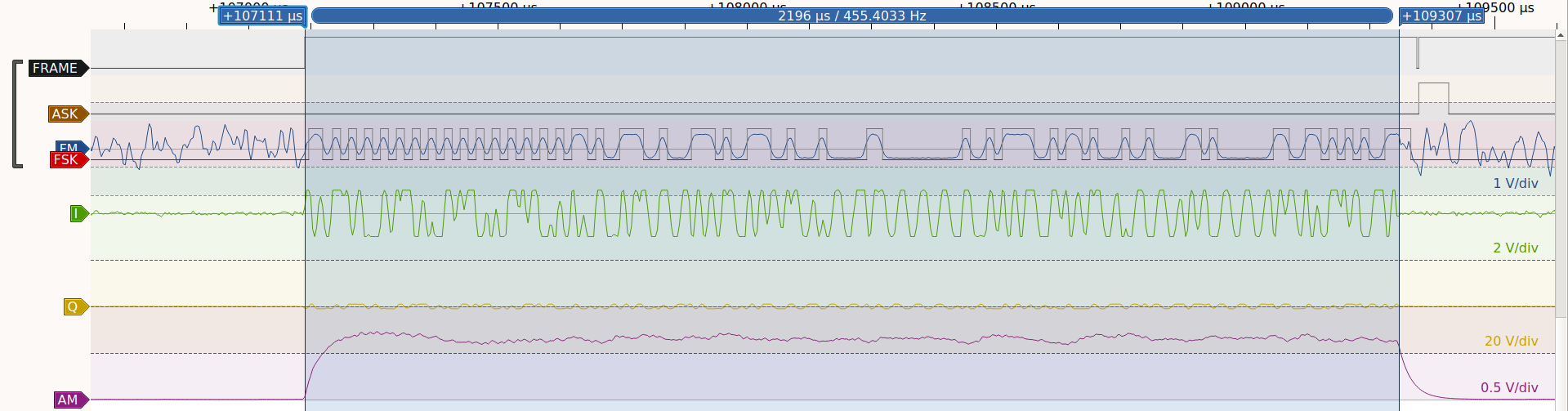Click the channel group bracket handle
This screenshot has width=1568, height=411.
click(16, 114)
